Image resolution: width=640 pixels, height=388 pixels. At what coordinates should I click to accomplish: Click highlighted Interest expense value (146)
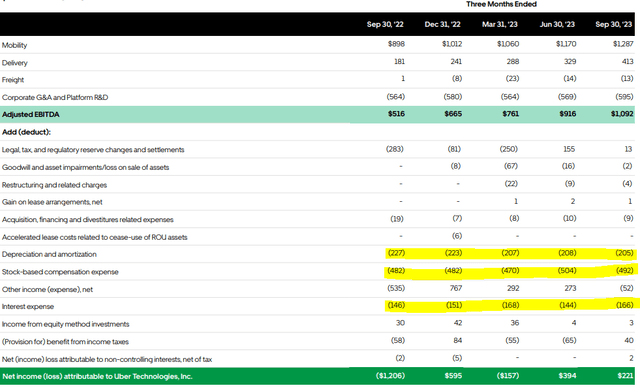click(x=396, y=305)
